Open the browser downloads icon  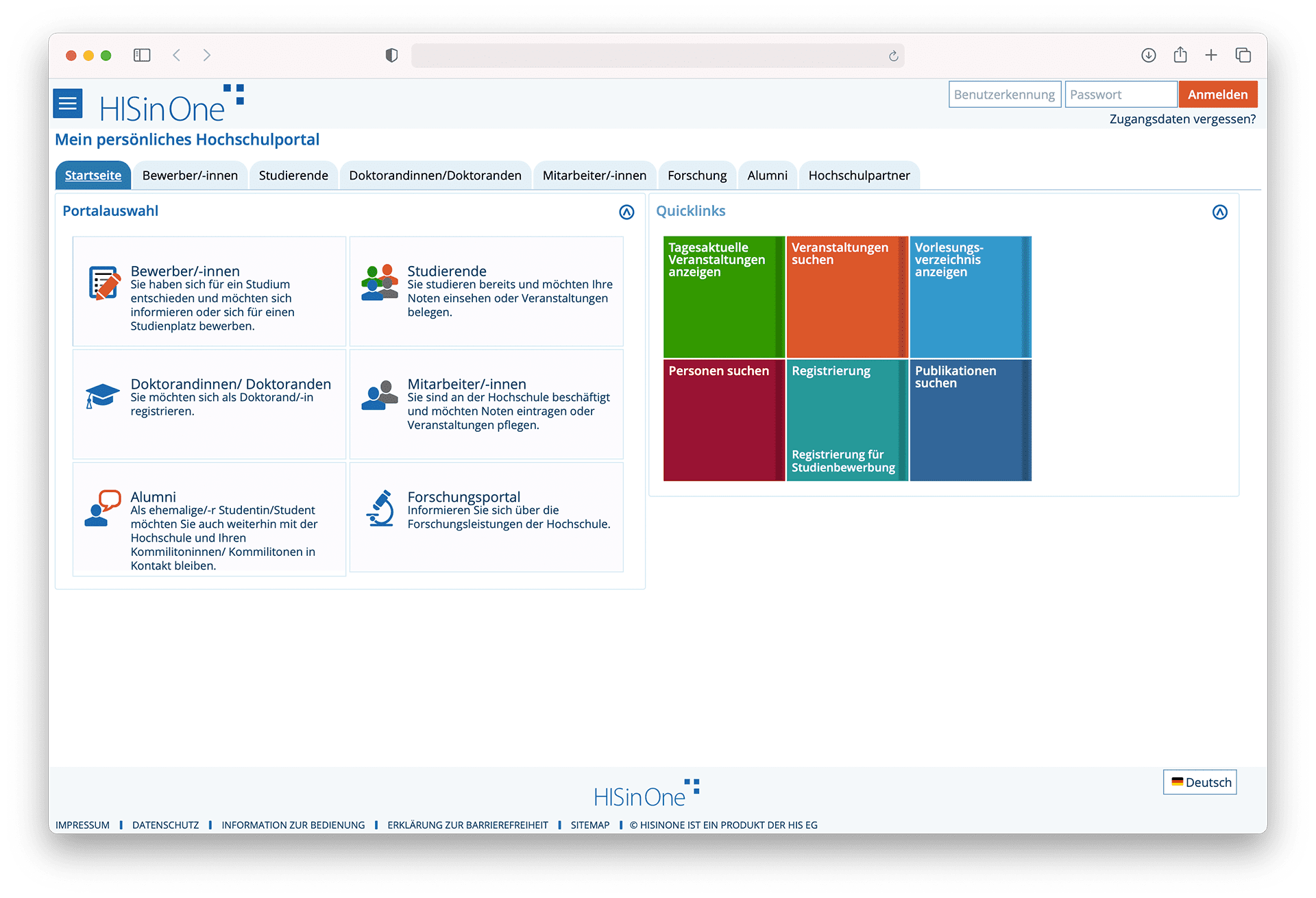click(x=1148, y=55)
